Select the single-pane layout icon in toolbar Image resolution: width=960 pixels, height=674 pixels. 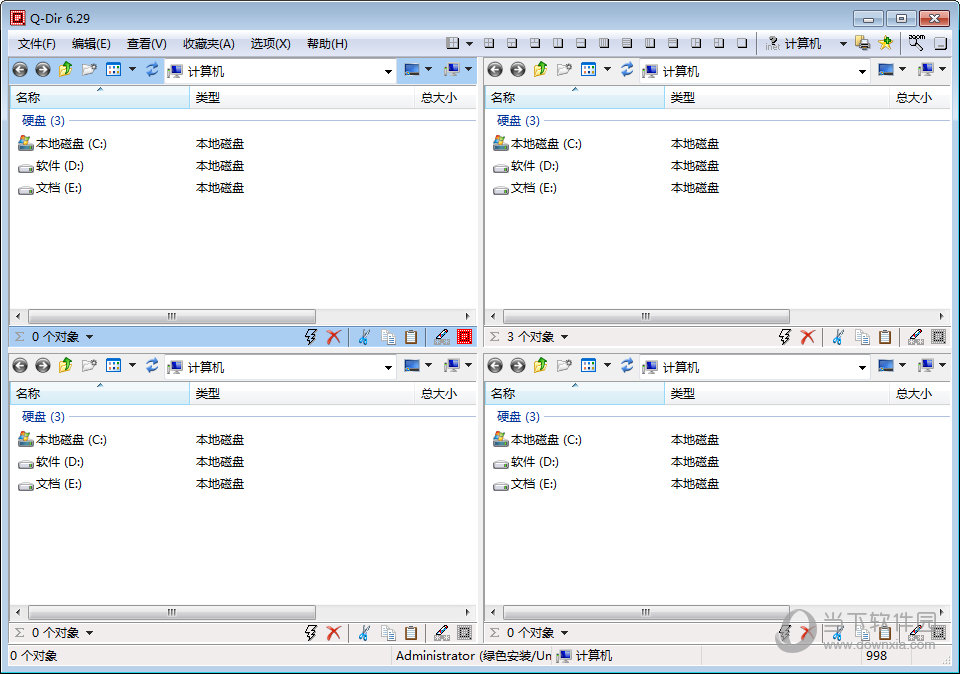[x=742, y=43]
